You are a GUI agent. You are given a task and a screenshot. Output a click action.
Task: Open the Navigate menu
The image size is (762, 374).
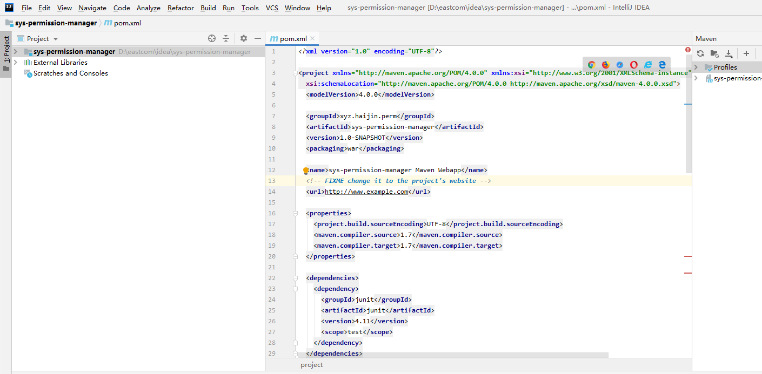92,8
